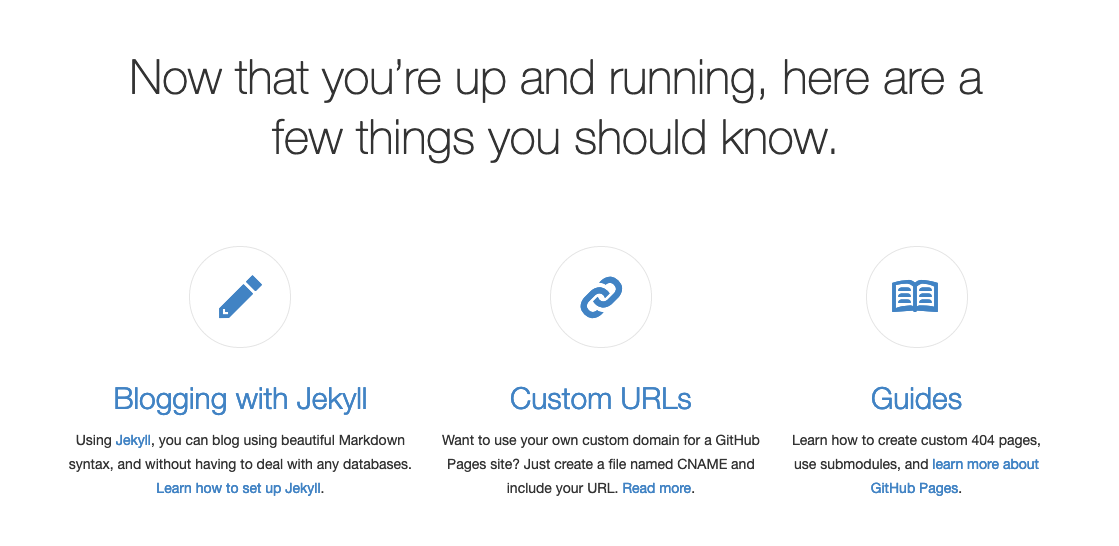Click the chain link icon above Custom URLs
The image size is (1119, 546).
pos(601,297)
